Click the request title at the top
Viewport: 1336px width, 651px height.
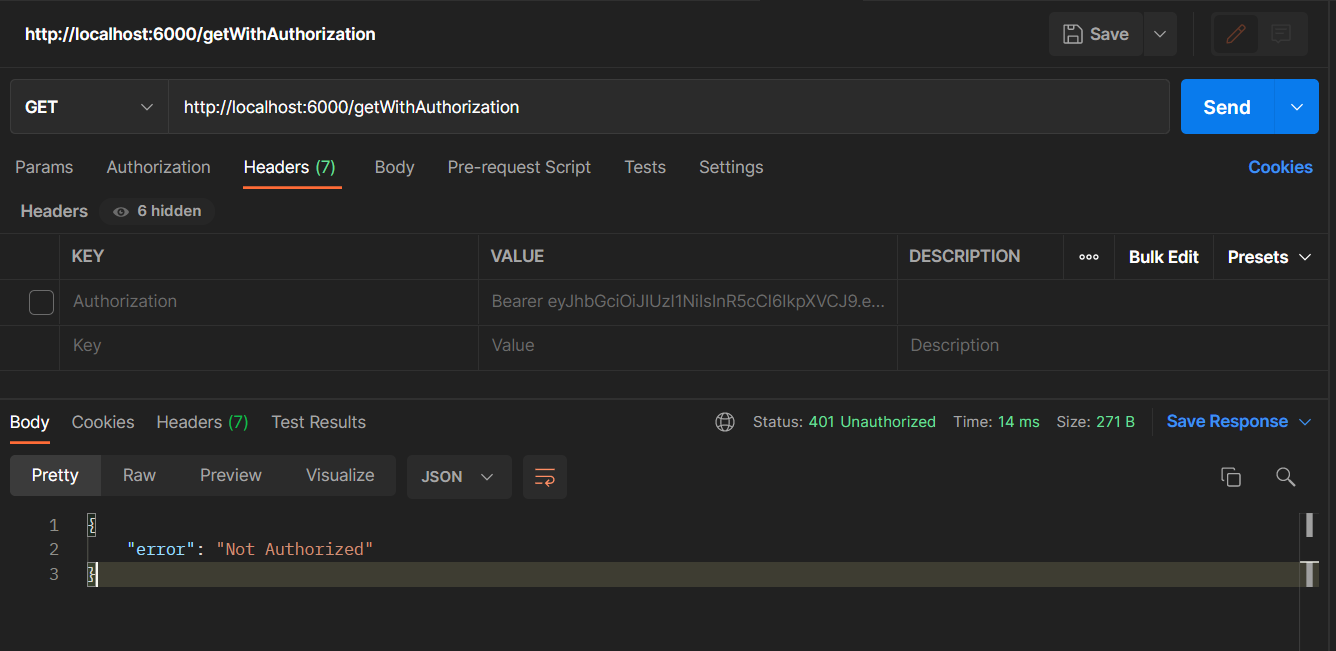click(x=200, y=34)
